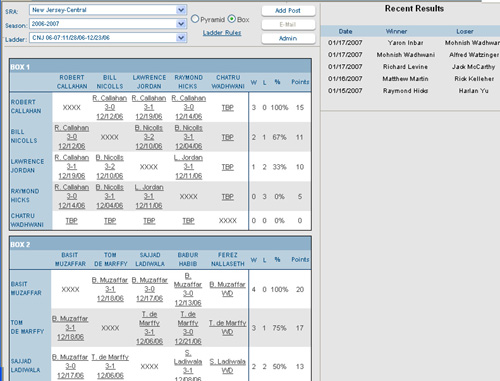500x381 pixels.
Task: Click the Points column header in Box 1
Action: 300,82
